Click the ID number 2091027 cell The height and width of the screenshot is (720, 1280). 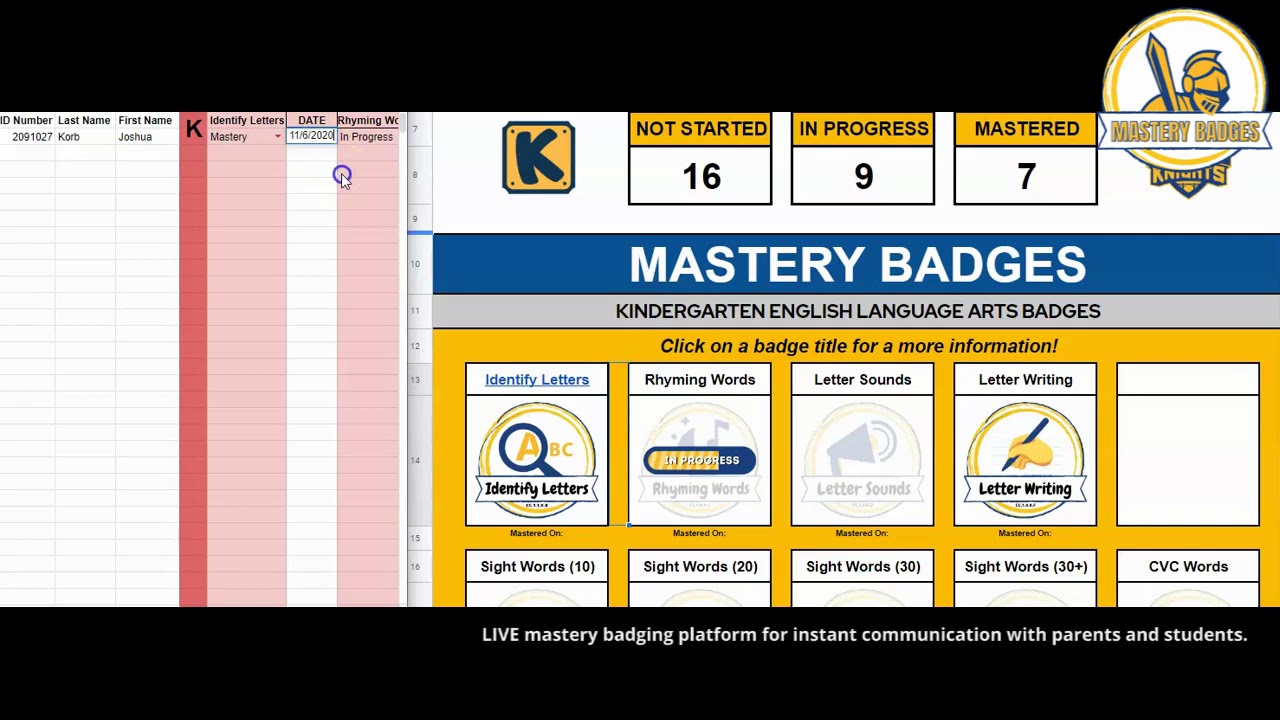[x=27, y=137]
